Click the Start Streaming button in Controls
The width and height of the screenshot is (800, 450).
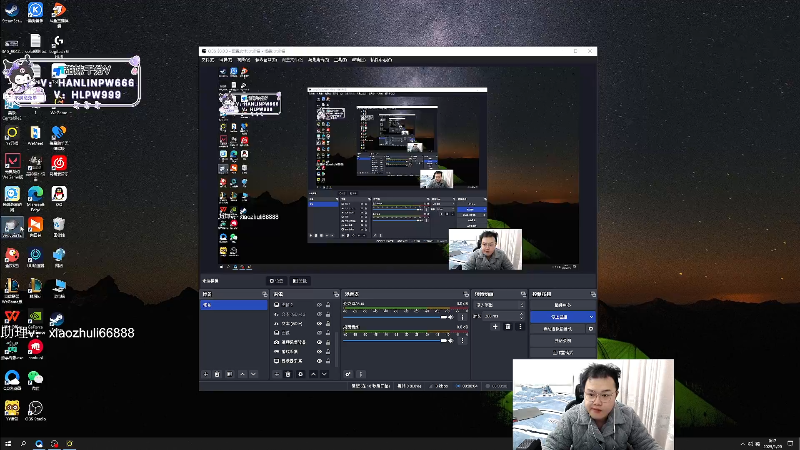[563, 305]
